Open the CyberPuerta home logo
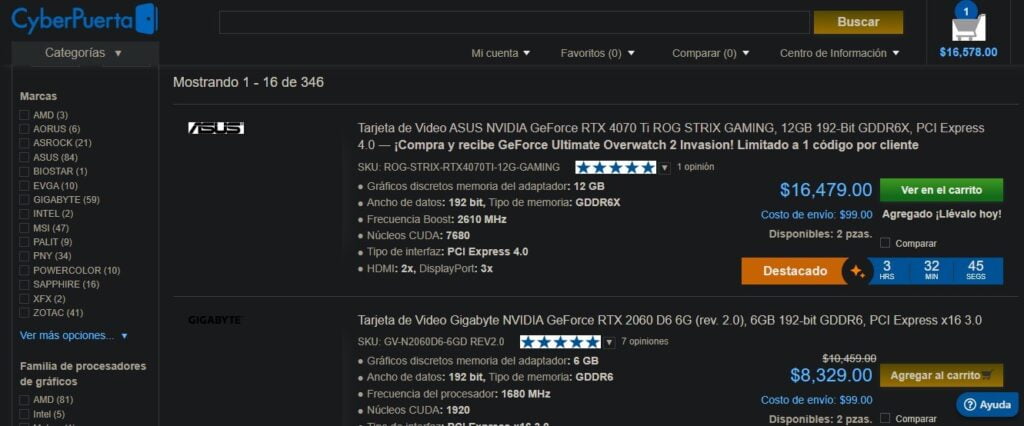This screenshot has height=426, width=1024. point(84,19)
